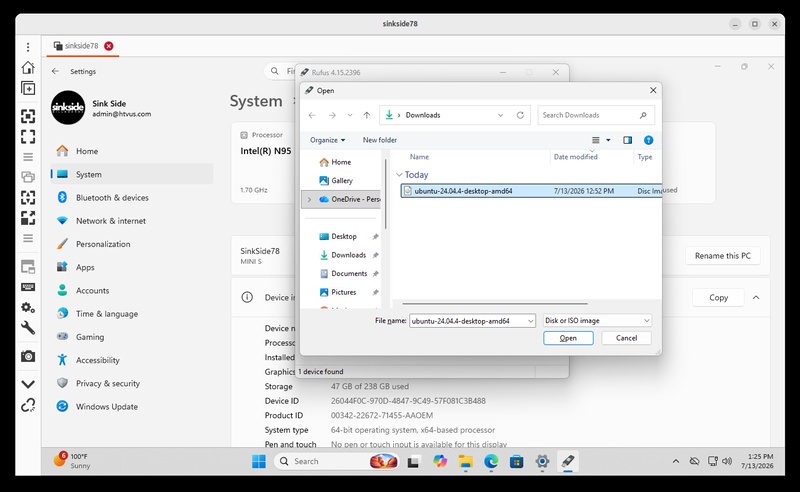Open Time & language in Settings
This screenshot has height=492, width=800.
click(x=132, y=313)
